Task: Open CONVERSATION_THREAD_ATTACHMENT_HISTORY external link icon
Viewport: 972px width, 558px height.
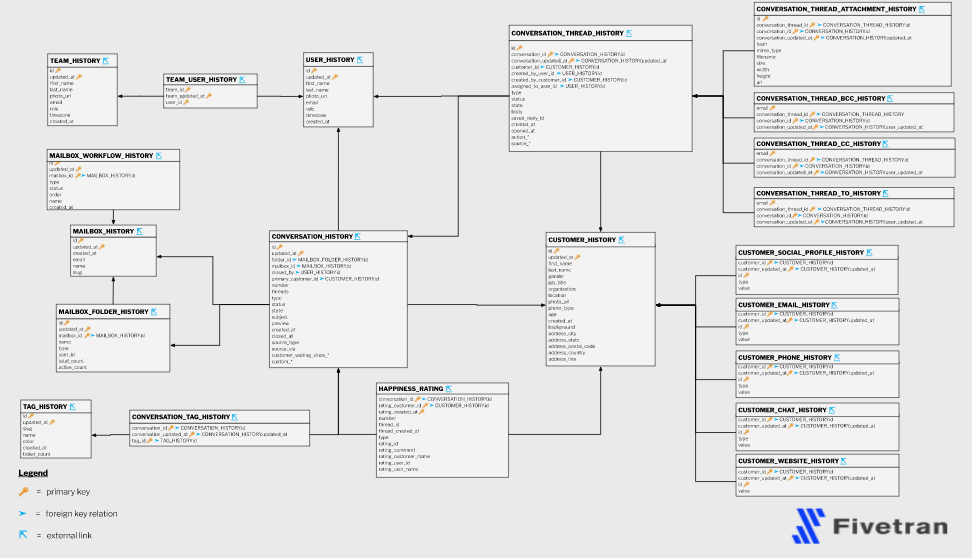Action: [x=921, y=9]
